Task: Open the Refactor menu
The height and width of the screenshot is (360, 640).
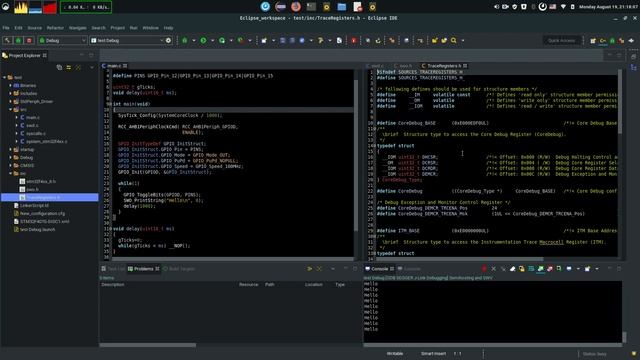Action: (55, 28)
